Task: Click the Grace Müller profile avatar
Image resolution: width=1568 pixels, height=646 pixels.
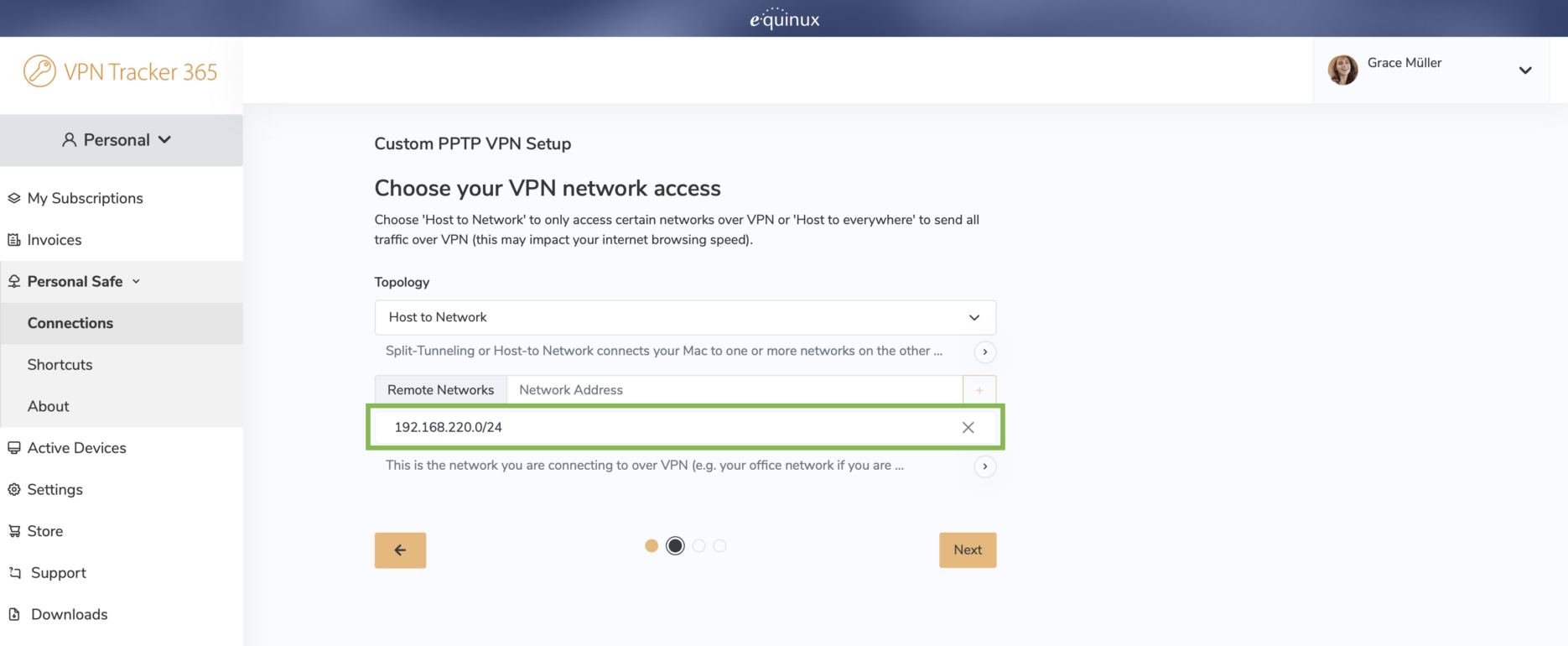Action: [1344, 70]
